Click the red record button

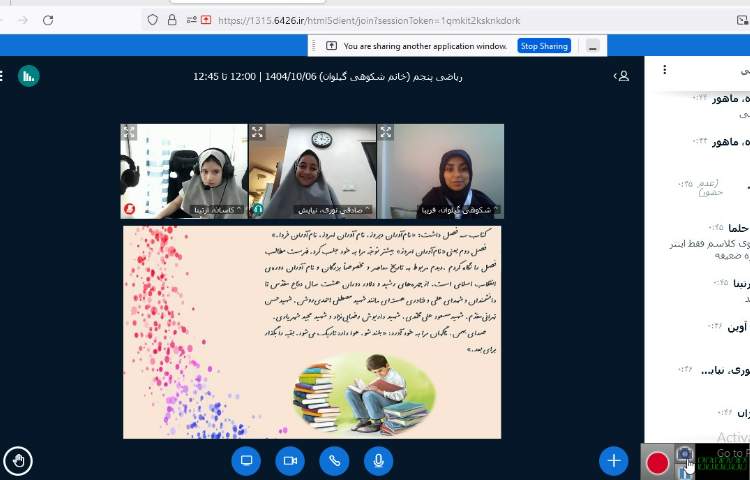coord(657,462)
